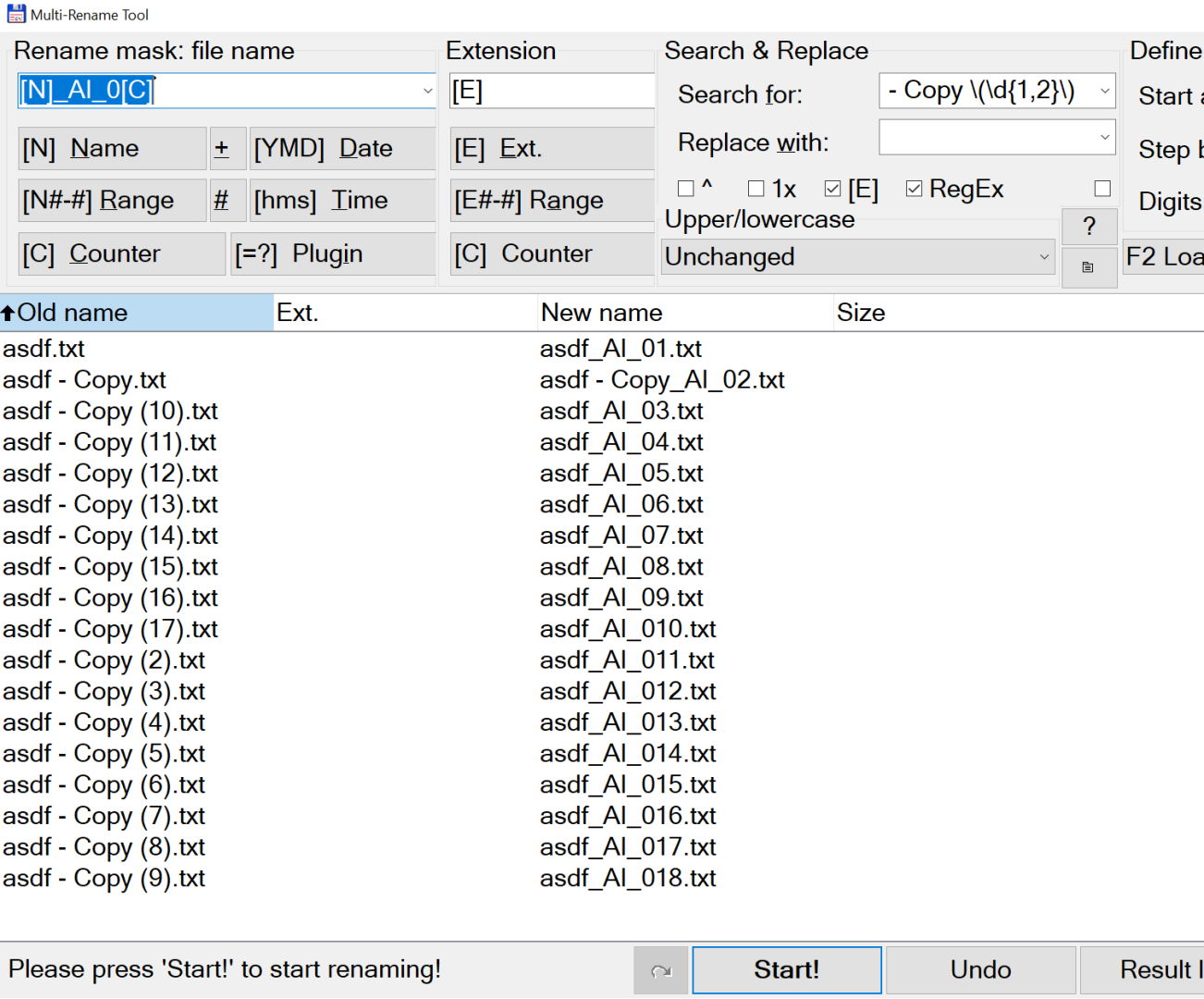Select file asdf - Copy (10).txt
Viewport: 1204px width, 999px height.
(x=110, y=411)
